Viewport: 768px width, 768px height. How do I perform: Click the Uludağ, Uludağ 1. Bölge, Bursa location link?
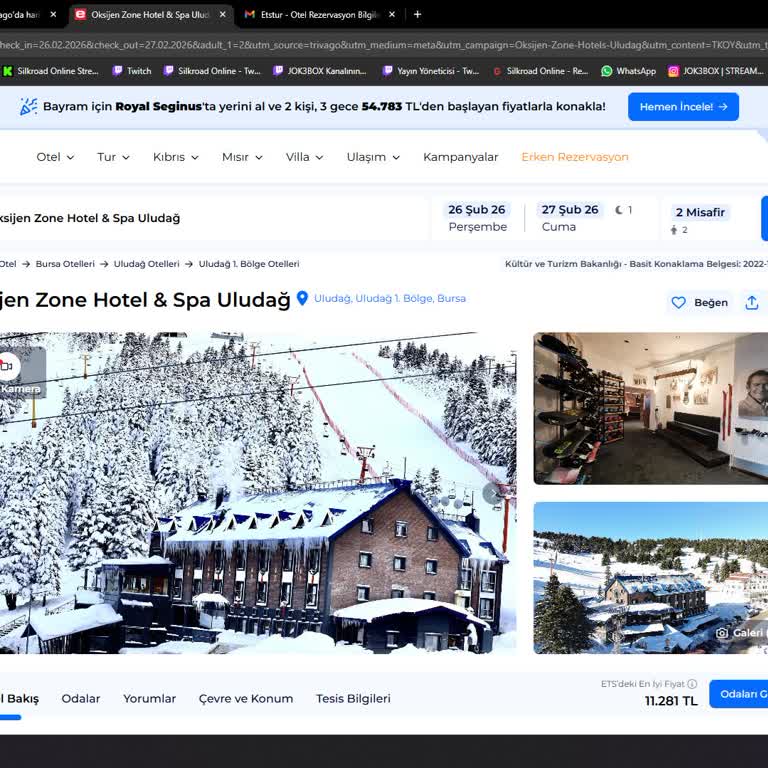tap(389, 298)
